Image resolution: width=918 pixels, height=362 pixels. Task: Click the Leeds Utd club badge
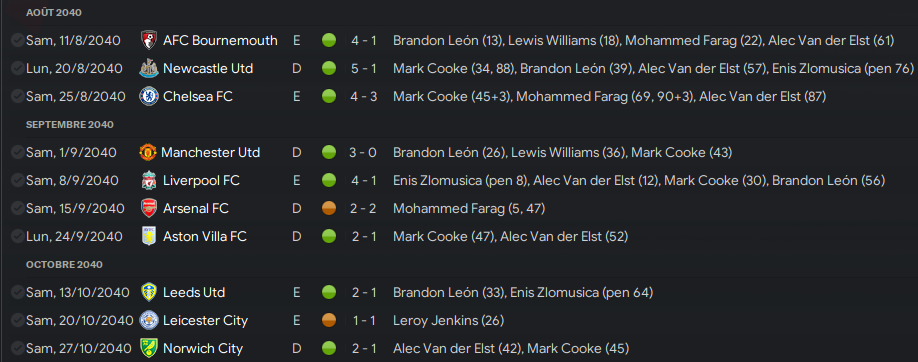pos(149,292)
